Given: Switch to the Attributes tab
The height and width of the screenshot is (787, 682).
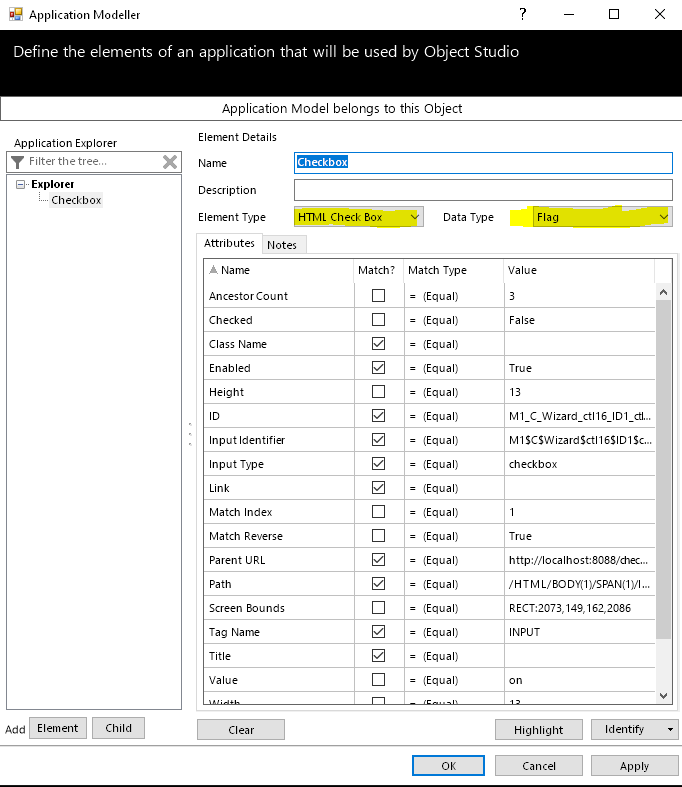Looking at the screenshot, I should pyautogui.click(x=229, y=243).
